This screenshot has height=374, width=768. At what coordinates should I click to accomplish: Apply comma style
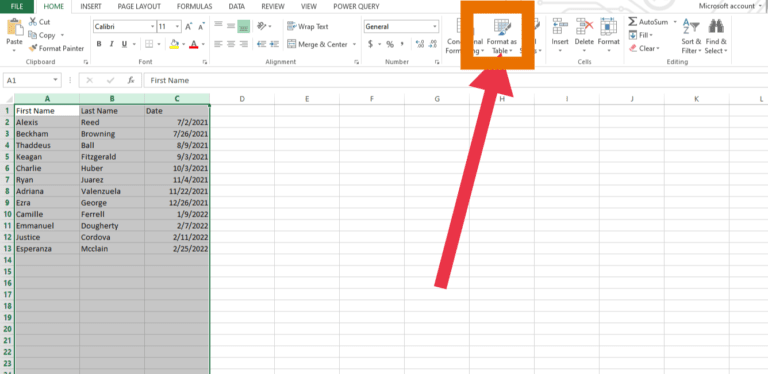tap(403, 44)
